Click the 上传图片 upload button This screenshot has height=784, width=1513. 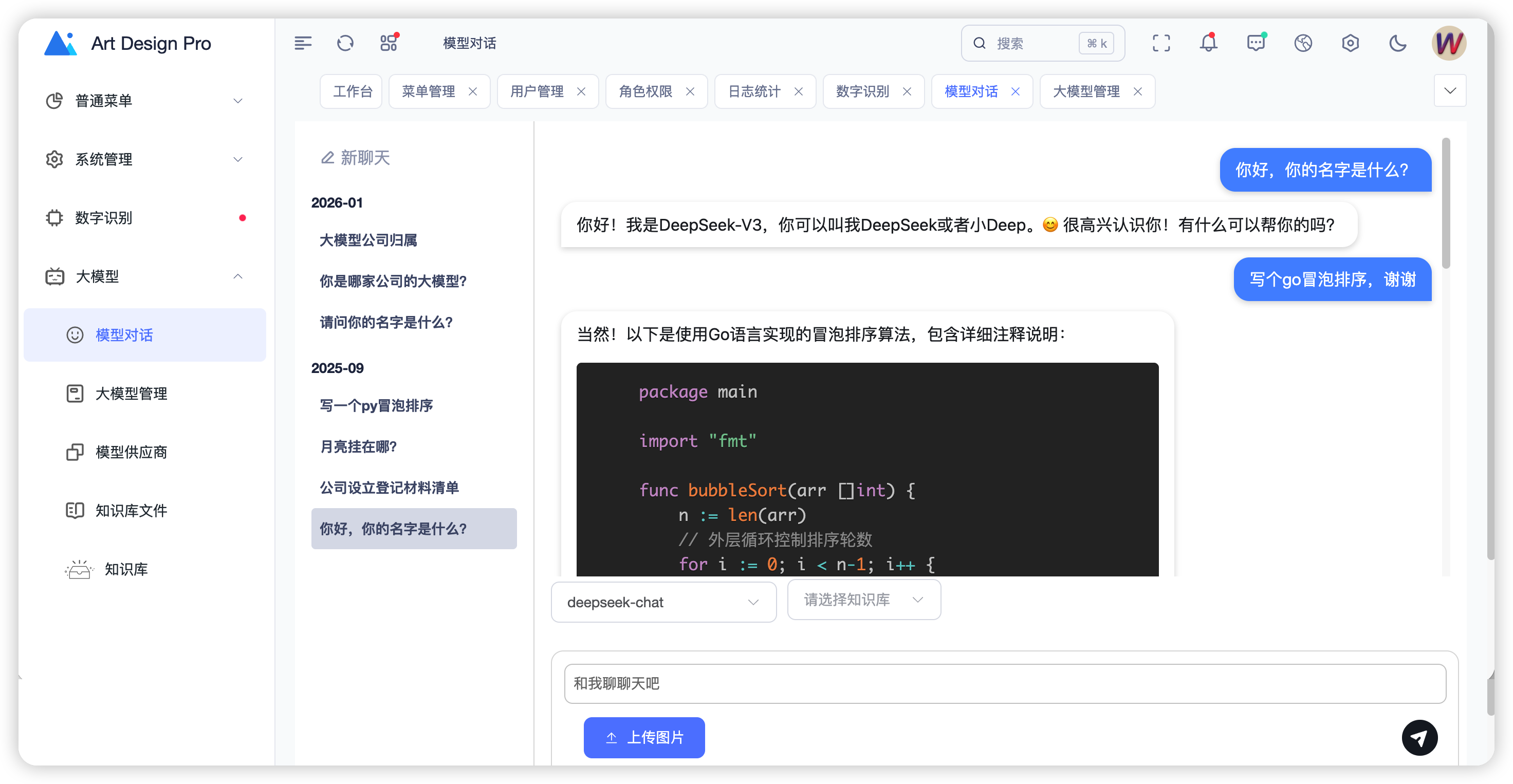(644, 738)
